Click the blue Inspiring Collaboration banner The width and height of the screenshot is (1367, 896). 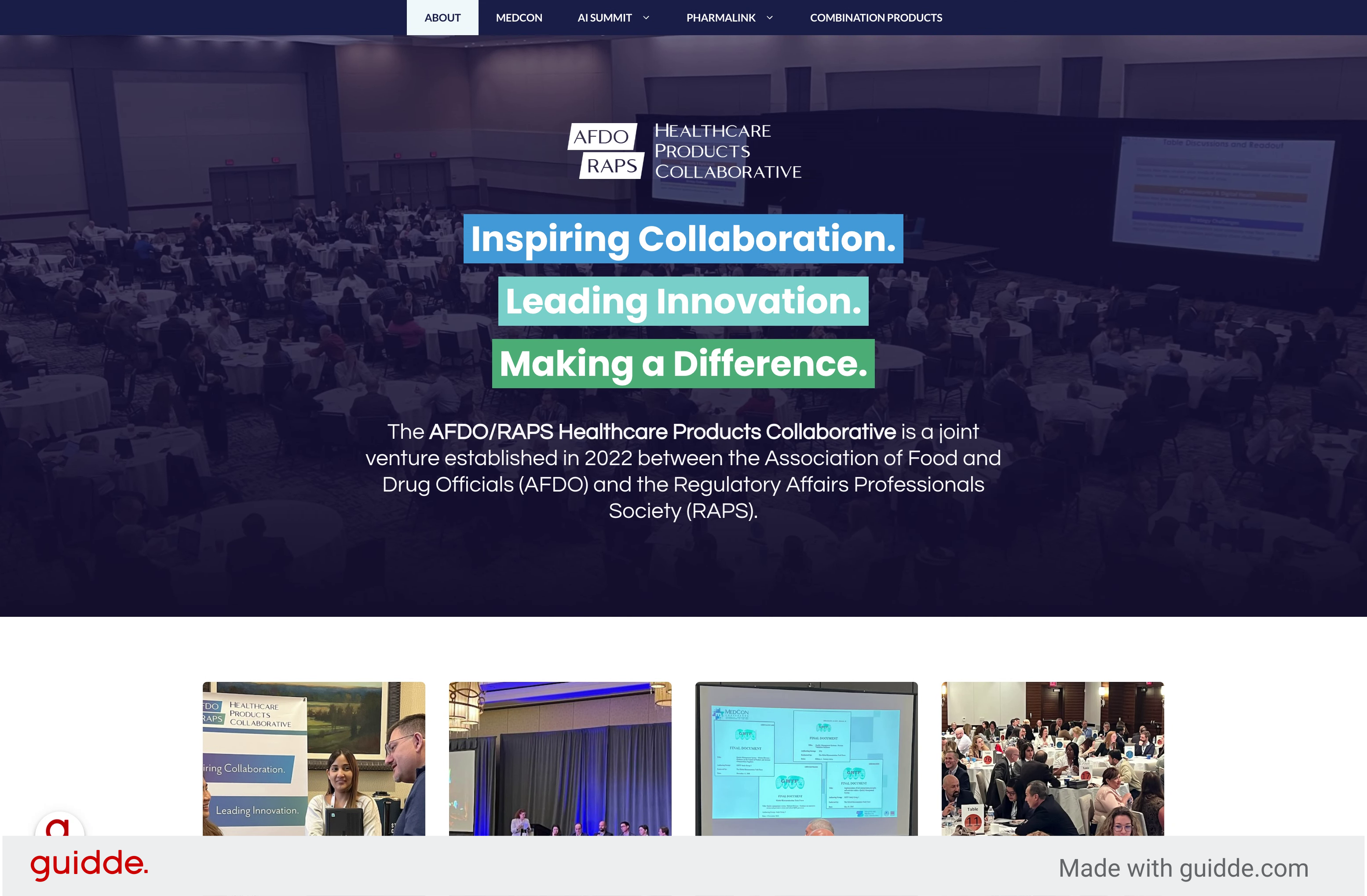[x=683, y=239]
